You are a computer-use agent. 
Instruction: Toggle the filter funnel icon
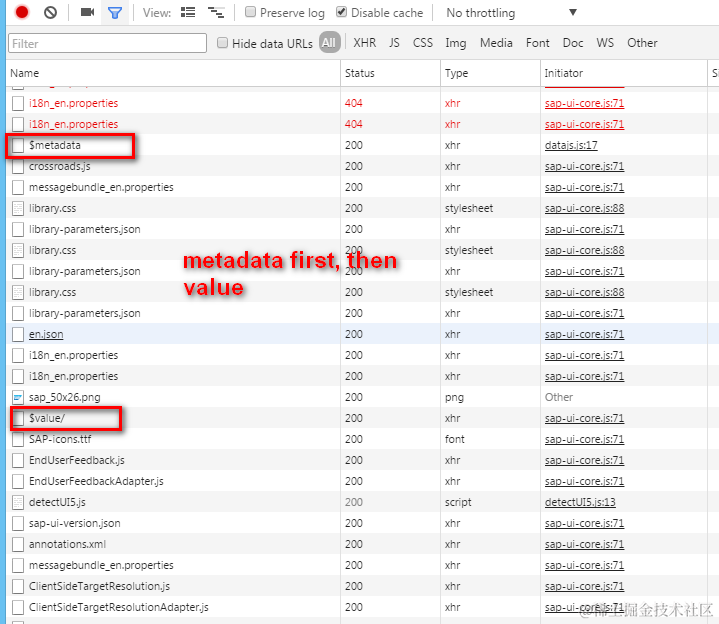(115, 13)
